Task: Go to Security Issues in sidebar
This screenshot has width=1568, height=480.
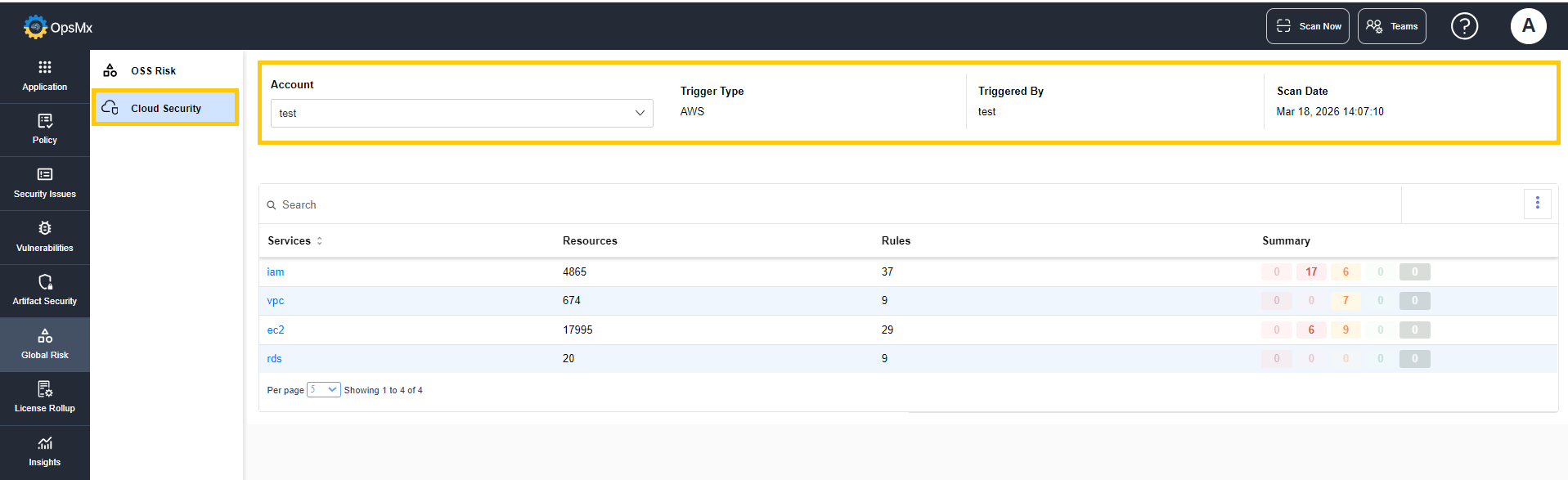Action: point(45,184)
